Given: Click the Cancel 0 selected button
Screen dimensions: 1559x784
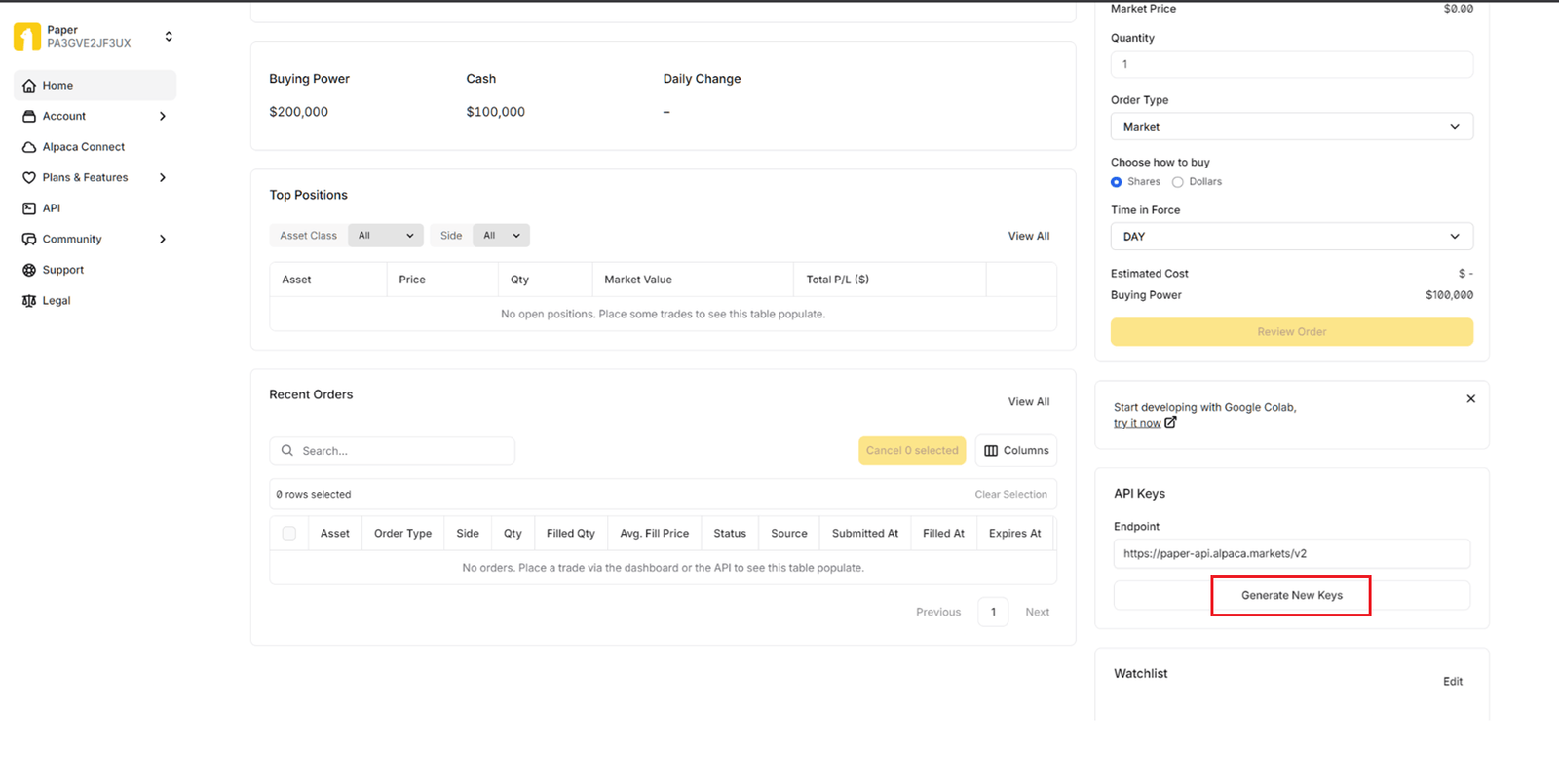Looking at the screenshot, I should coord(912,451).
